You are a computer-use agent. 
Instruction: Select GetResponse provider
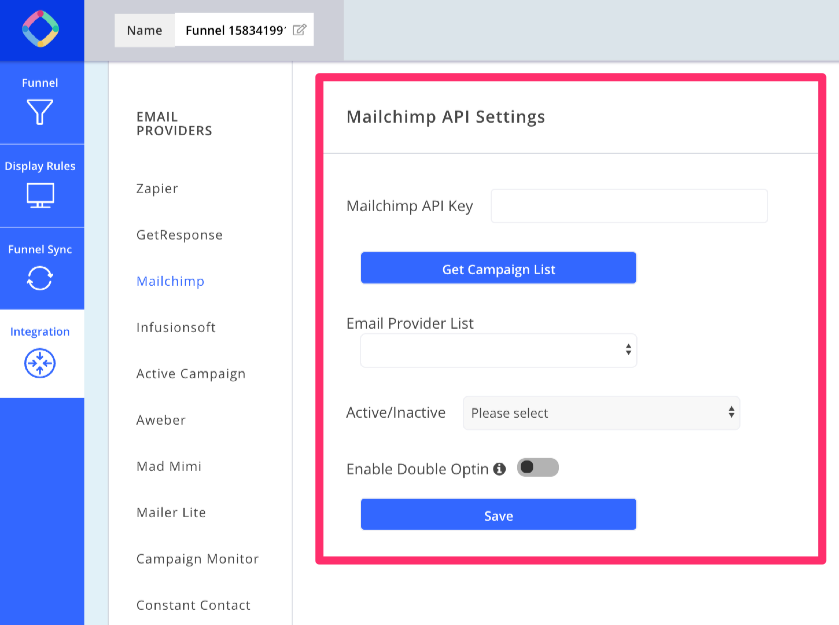click(179, 235)
